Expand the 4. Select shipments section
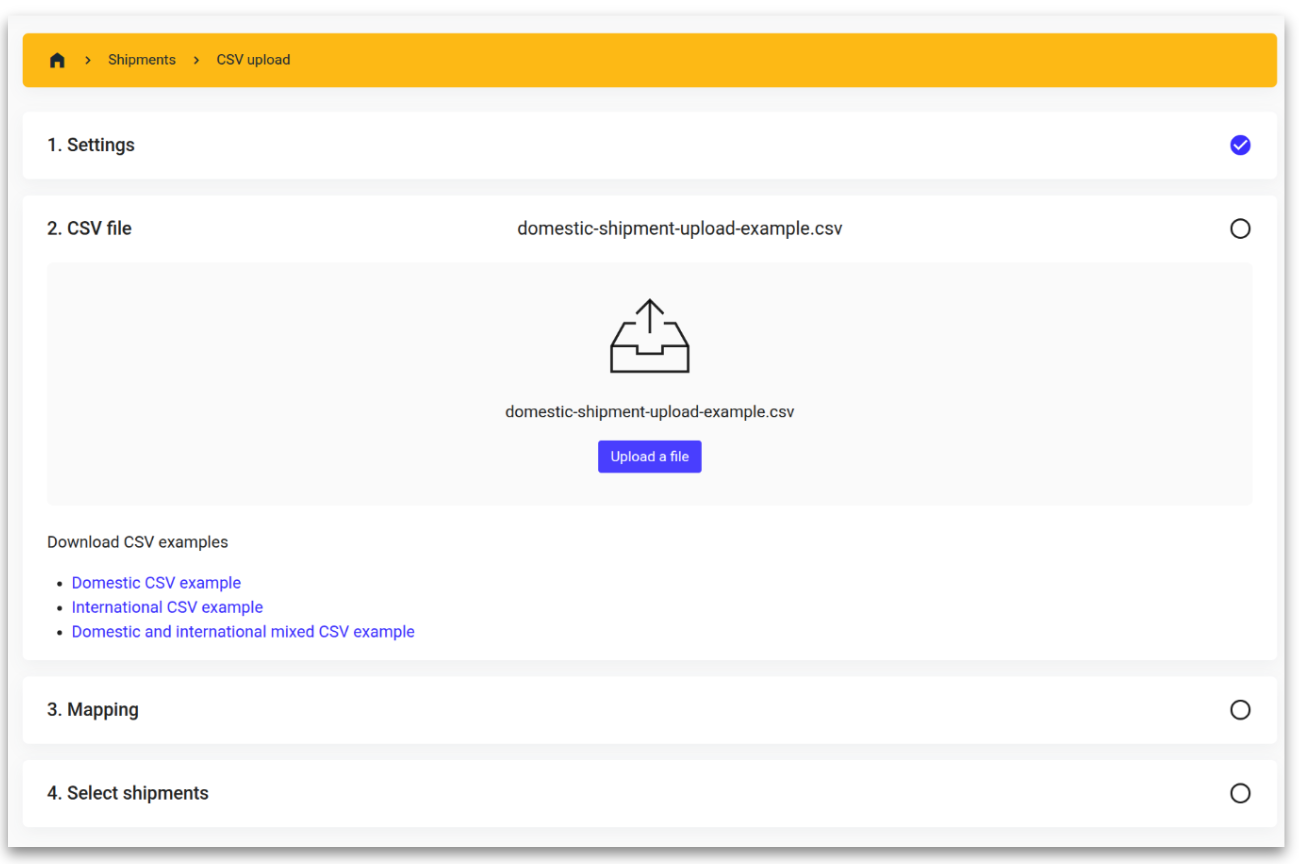The width and height of the screenshot is (1299, 864). [128, 793]
